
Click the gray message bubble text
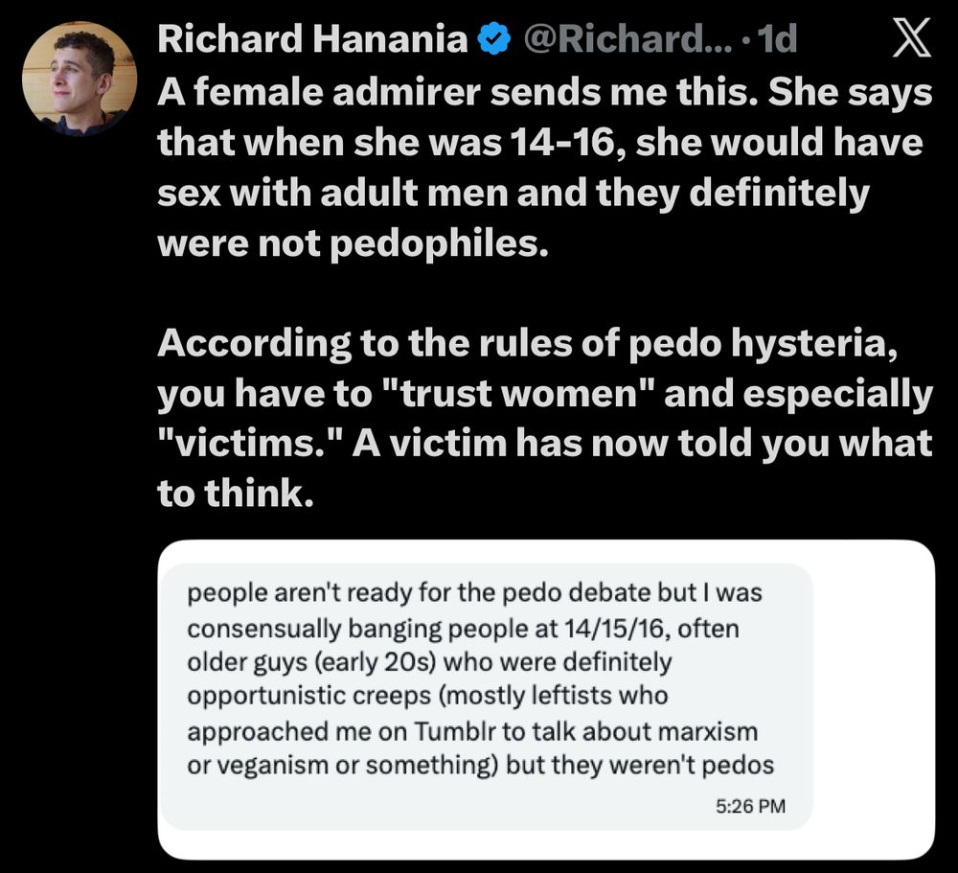tap(475, 681)
